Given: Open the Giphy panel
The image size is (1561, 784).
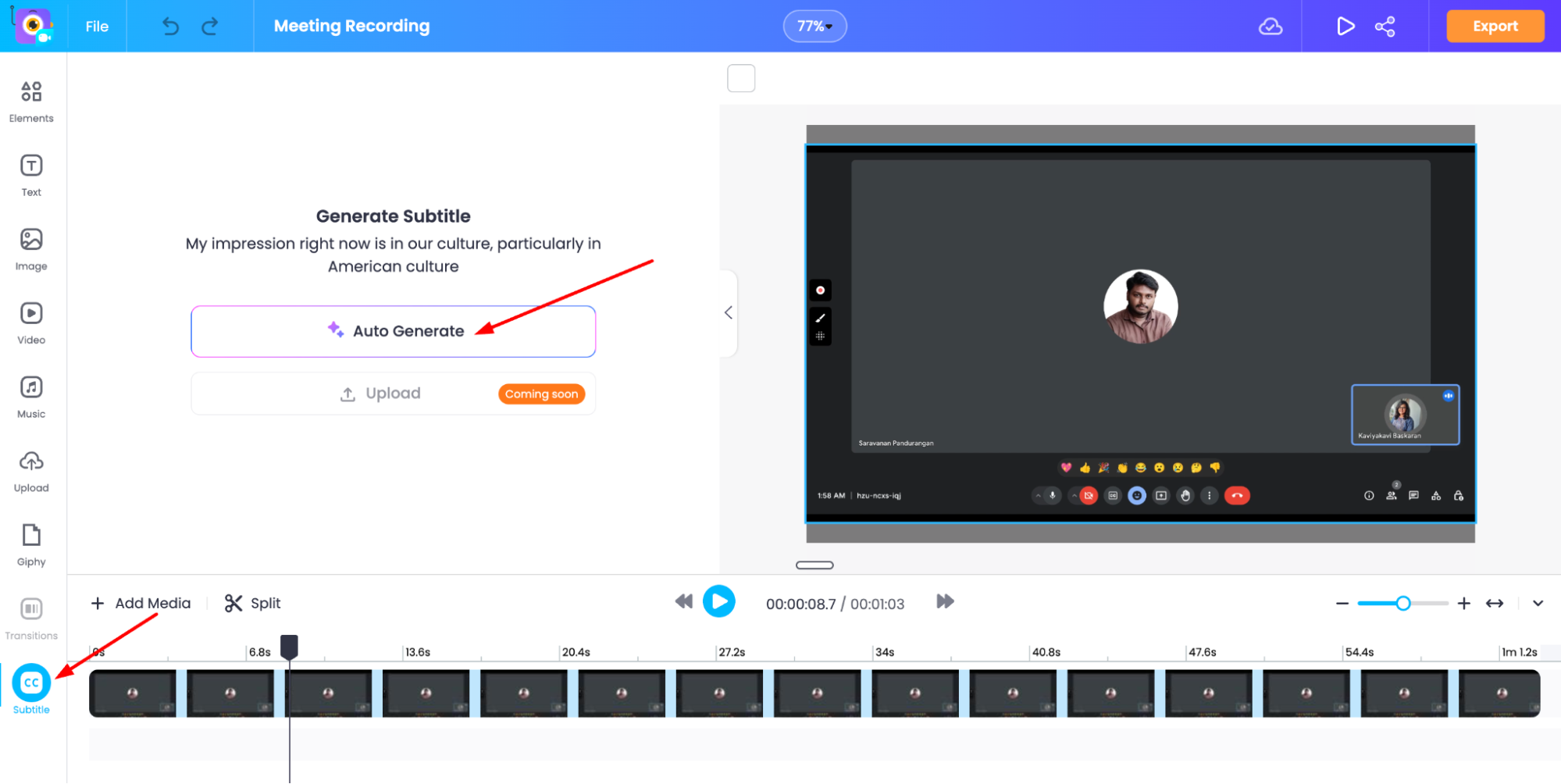Looking at the screenshot, I should pos(31,545).
